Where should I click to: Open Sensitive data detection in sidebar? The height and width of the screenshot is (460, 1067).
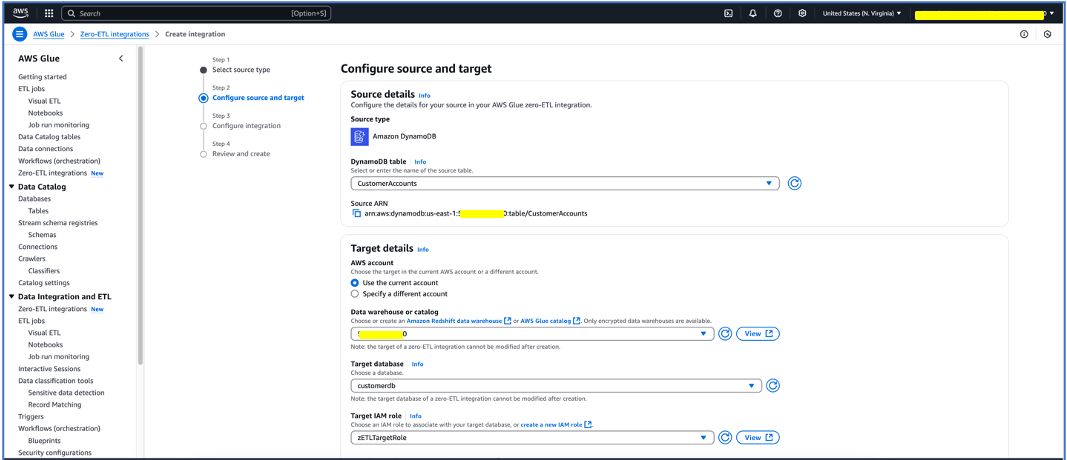66,393
